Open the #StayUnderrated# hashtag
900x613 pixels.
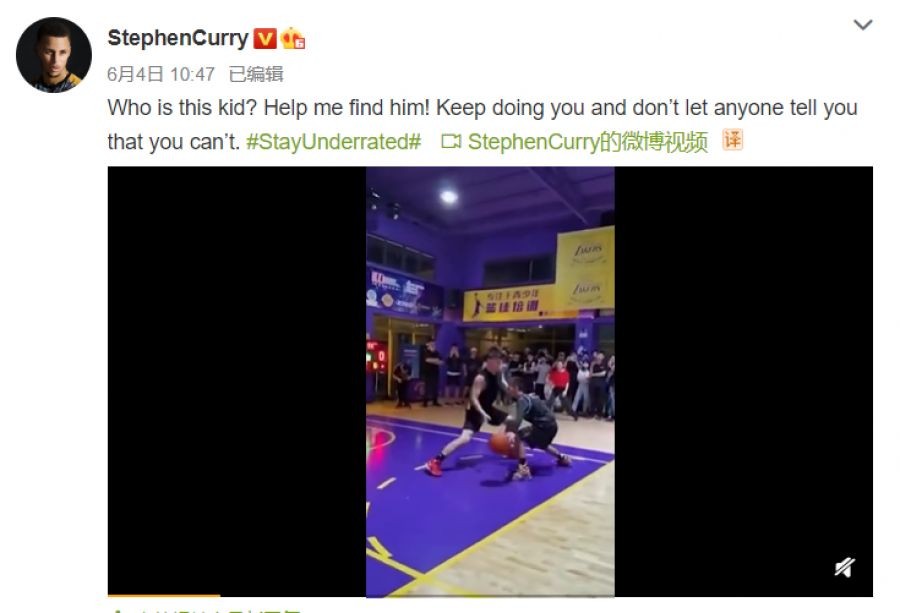[333, 142]
